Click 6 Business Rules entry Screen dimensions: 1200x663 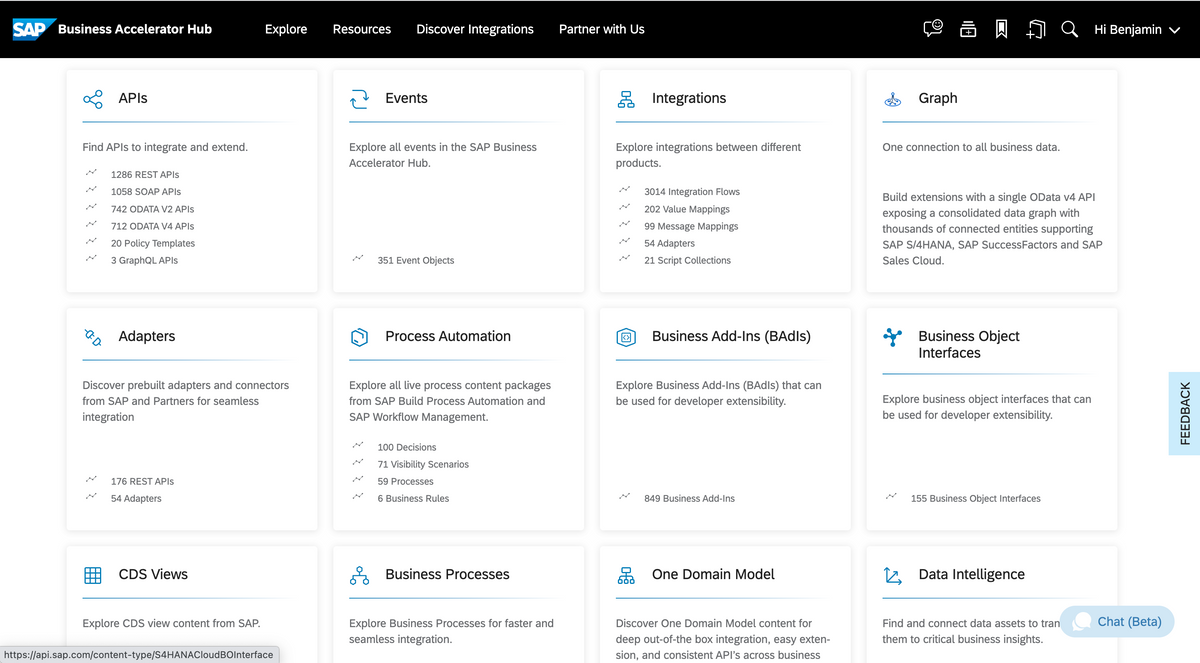tap(413, 498)
